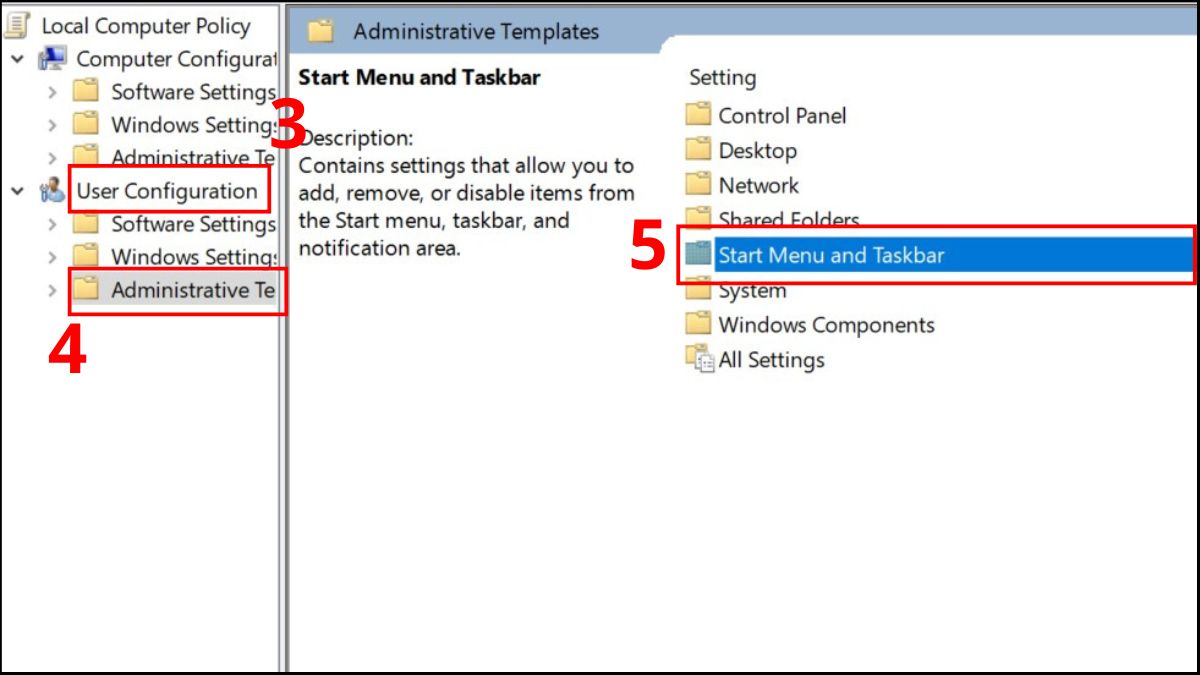Click the System folder icon
This screenshot has width=1200, height=675.
click(x=699, y=290)
